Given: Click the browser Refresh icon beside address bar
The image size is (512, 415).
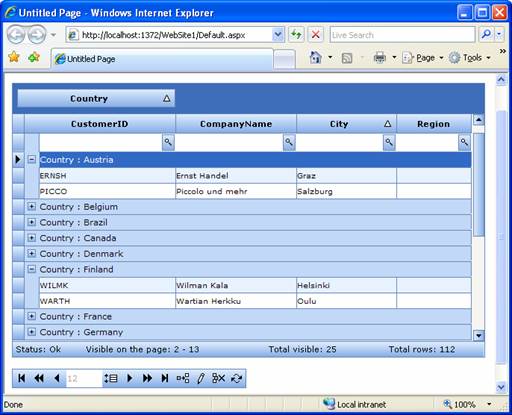Looking at the screenshot, I should pos(296,34).
